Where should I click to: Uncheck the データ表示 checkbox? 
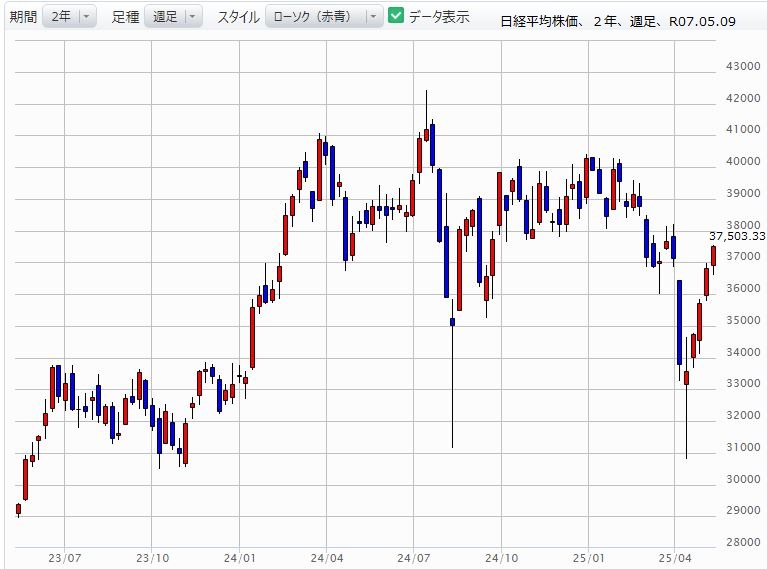tap(395, 16)
